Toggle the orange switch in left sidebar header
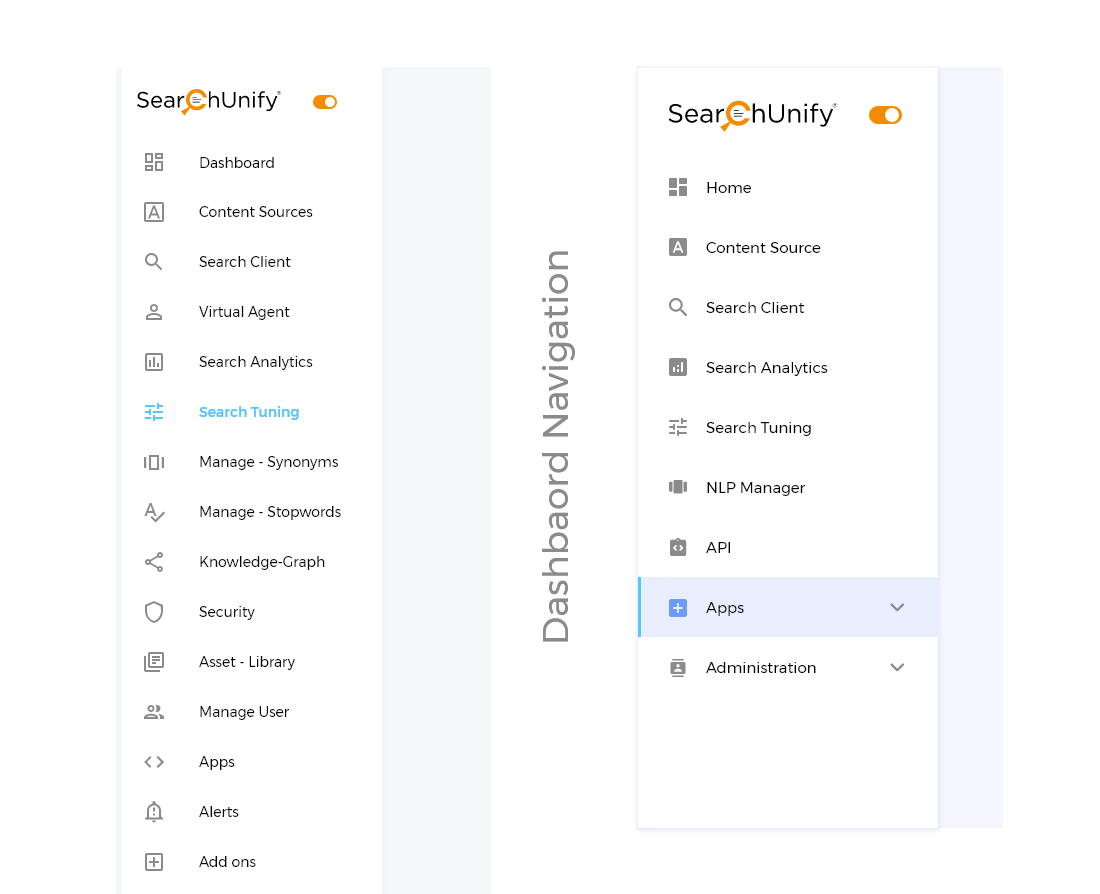 click(x=325, y=102)
